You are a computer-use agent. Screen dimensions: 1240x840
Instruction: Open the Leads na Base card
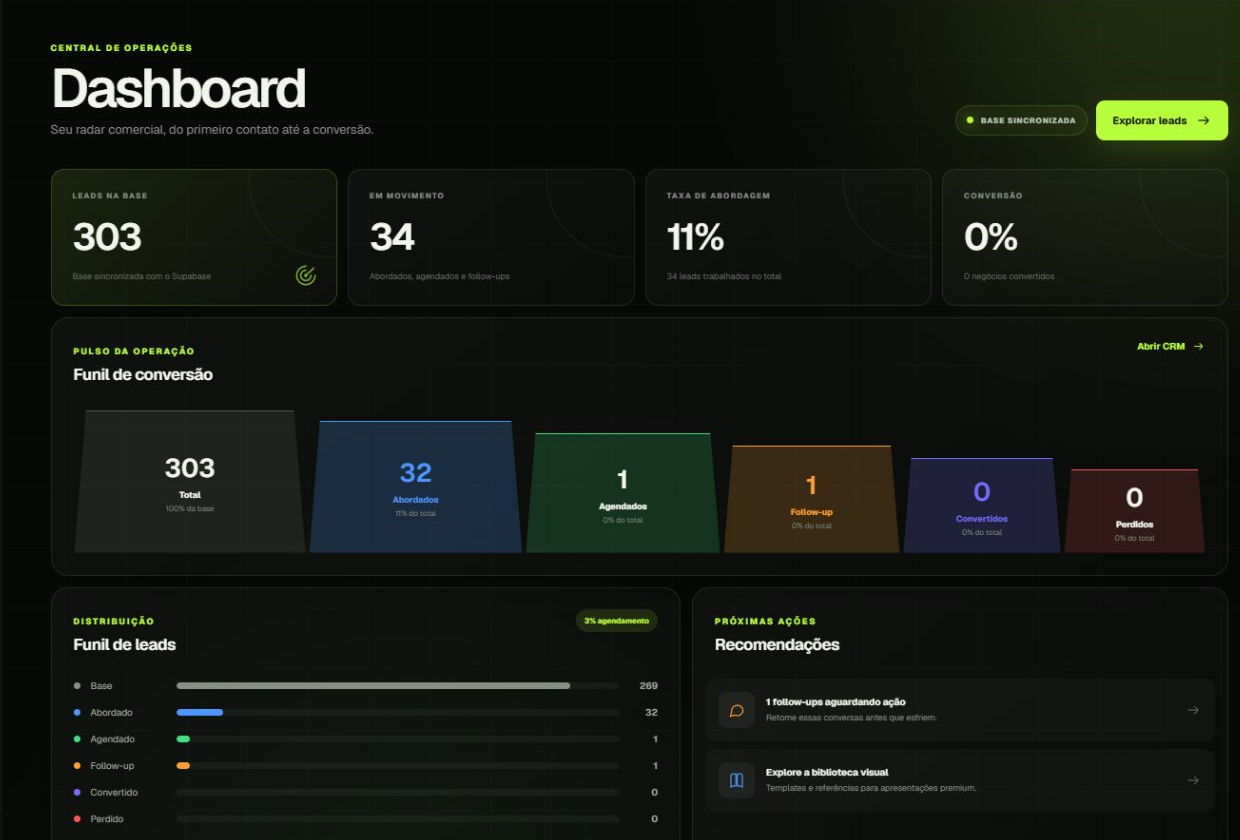194,237
